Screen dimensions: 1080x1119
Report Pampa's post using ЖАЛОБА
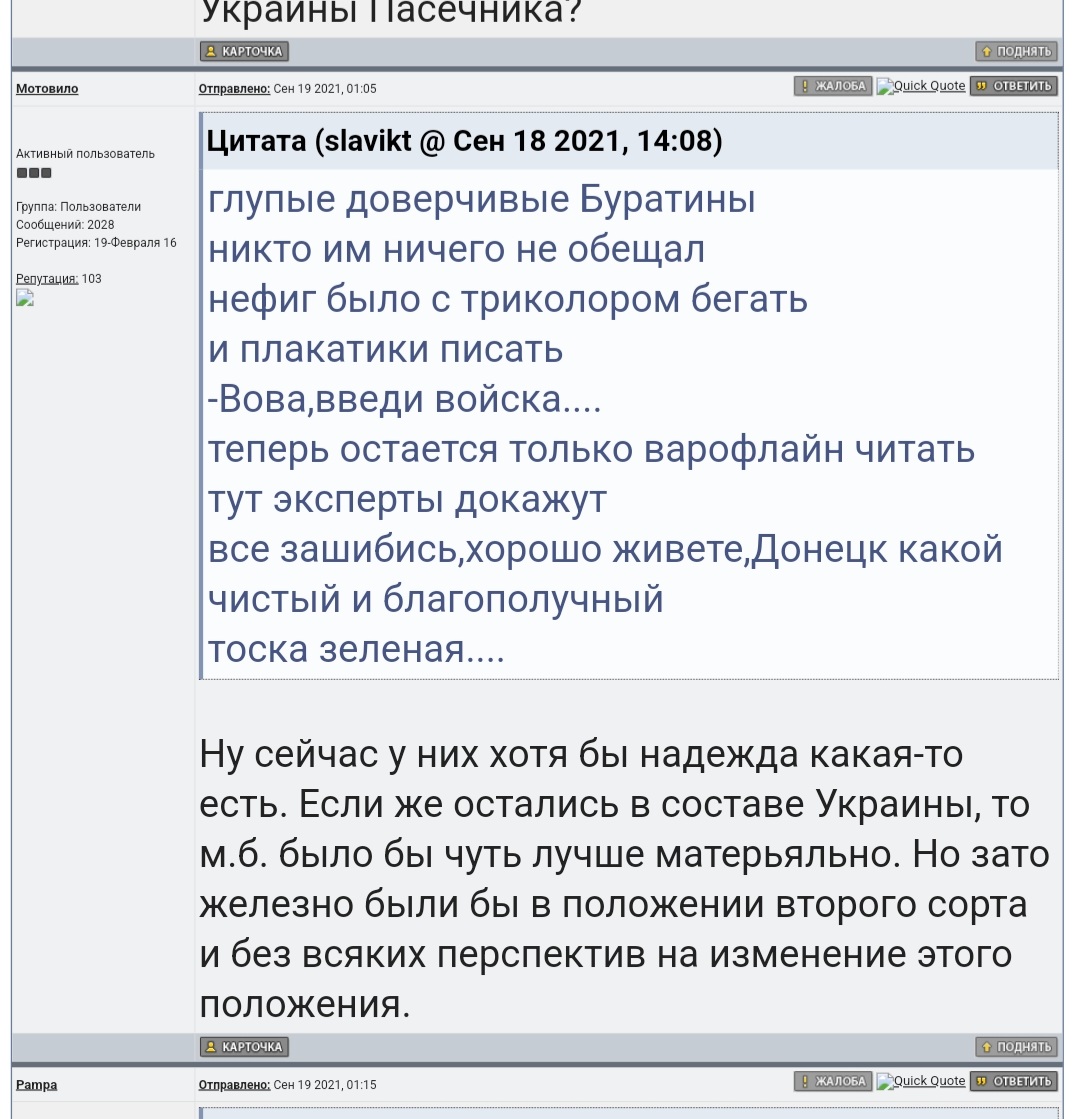tap(833, 1081)
